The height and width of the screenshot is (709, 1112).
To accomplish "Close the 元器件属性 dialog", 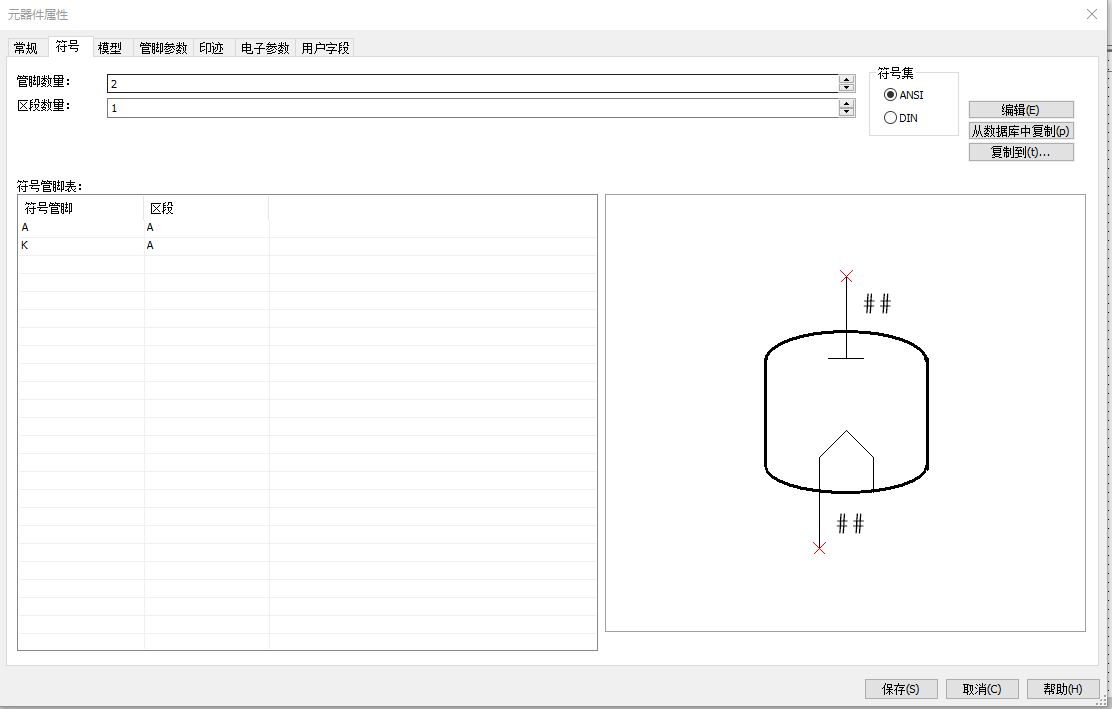I will pyautogui.click(x=1091, y=14).
